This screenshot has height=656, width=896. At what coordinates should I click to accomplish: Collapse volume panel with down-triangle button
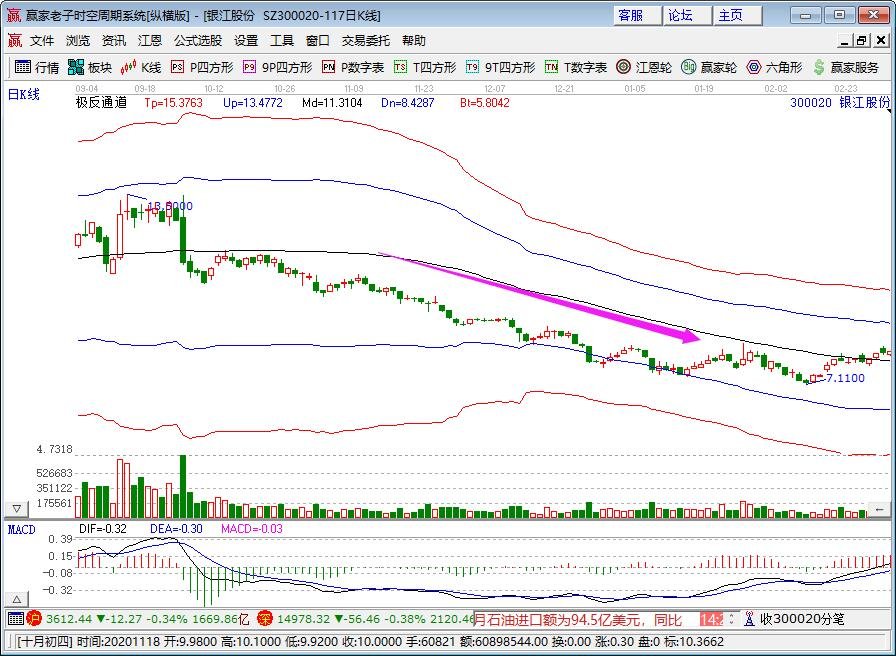coord(17,509)
